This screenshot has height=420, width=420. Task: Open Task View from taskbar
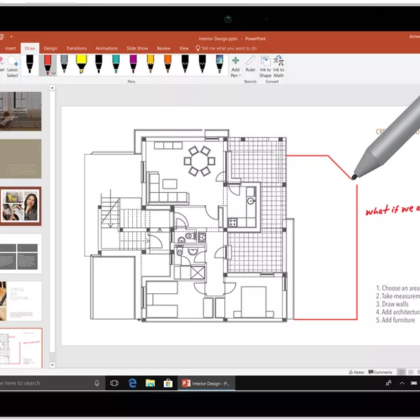pos(114,383)
